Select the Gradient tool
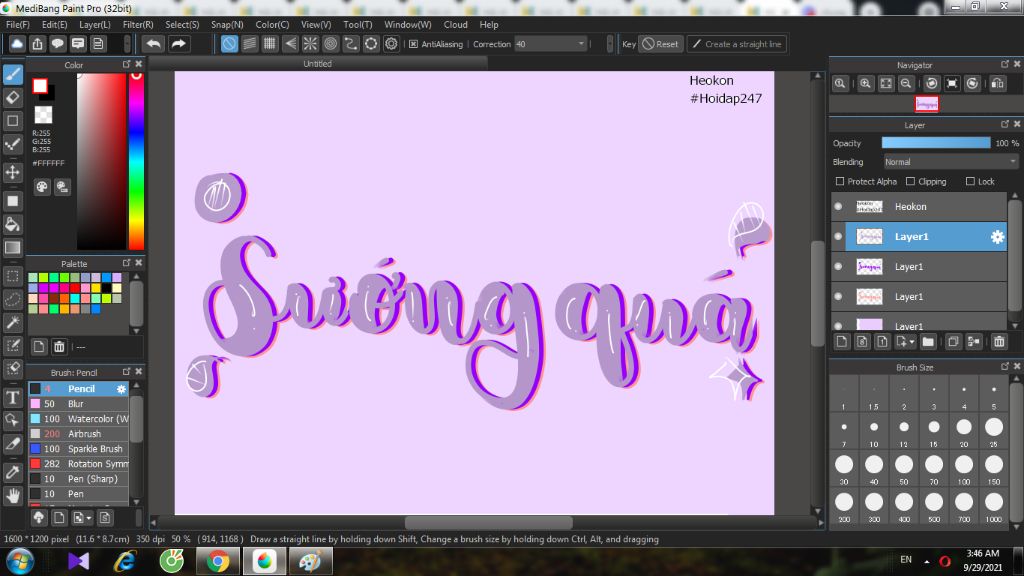Image resolution: width=1024 pixels, height=576 pixels. coord(12,248)
